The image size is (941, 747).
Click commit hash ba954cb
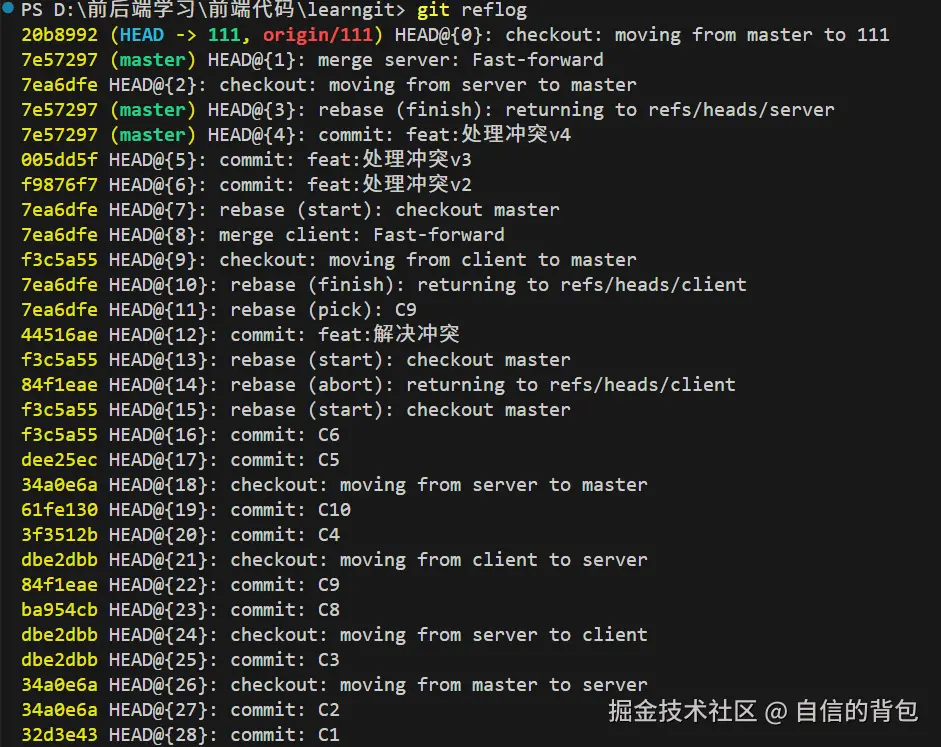pos(59,610)
